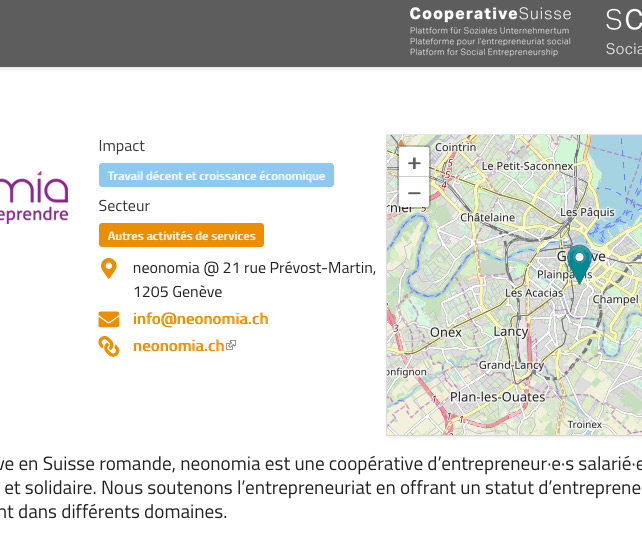The width and height of the screenshot is (642, 537).
Task: Click 'Troinex' label on the map
Action: (585, 424)
